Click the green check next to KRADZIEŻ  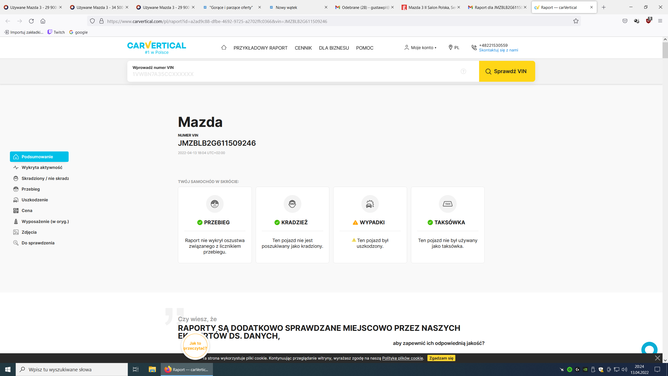pos(277,222)
